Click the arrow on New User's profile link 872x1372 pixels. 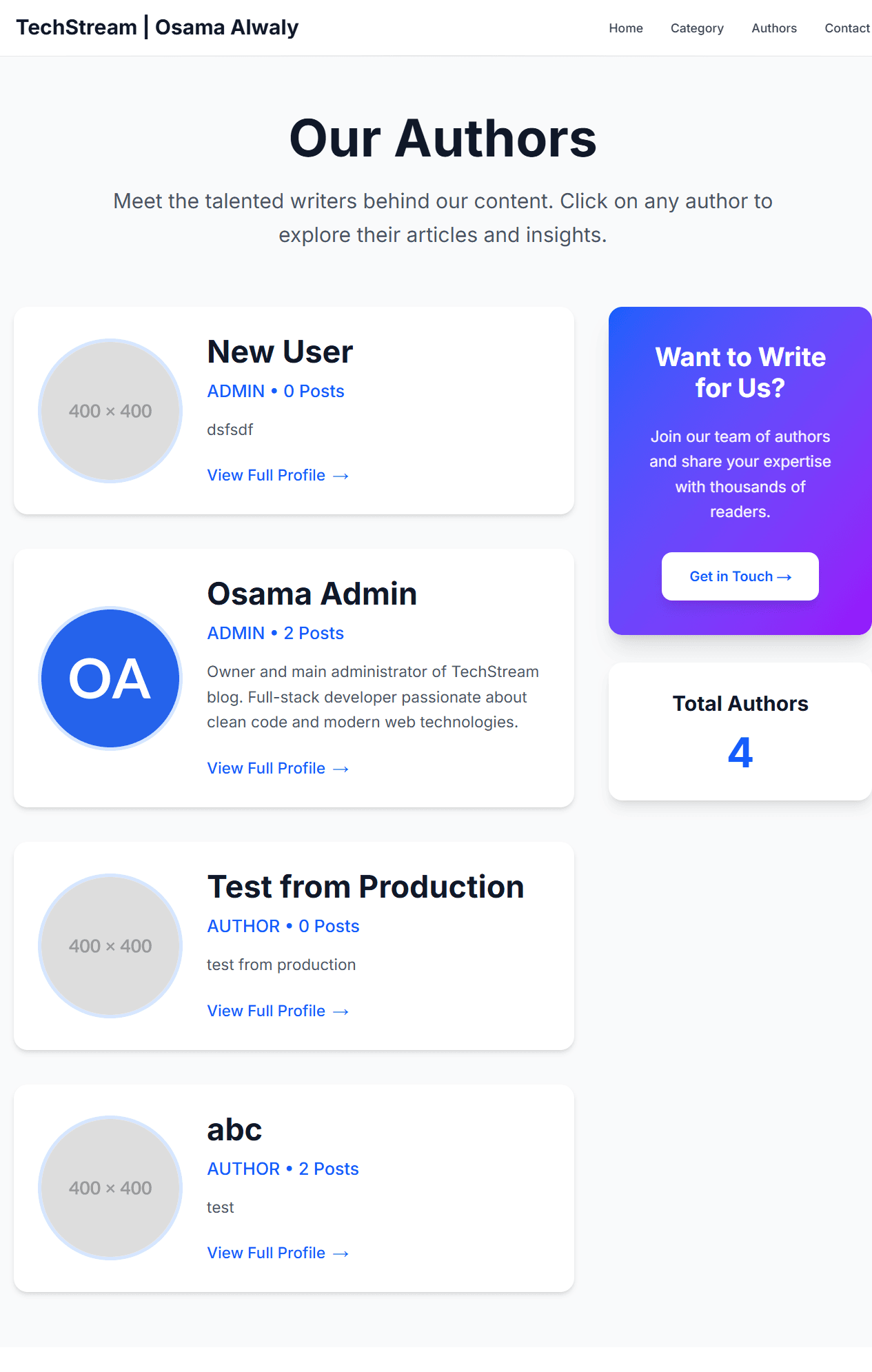click(341, 475)
